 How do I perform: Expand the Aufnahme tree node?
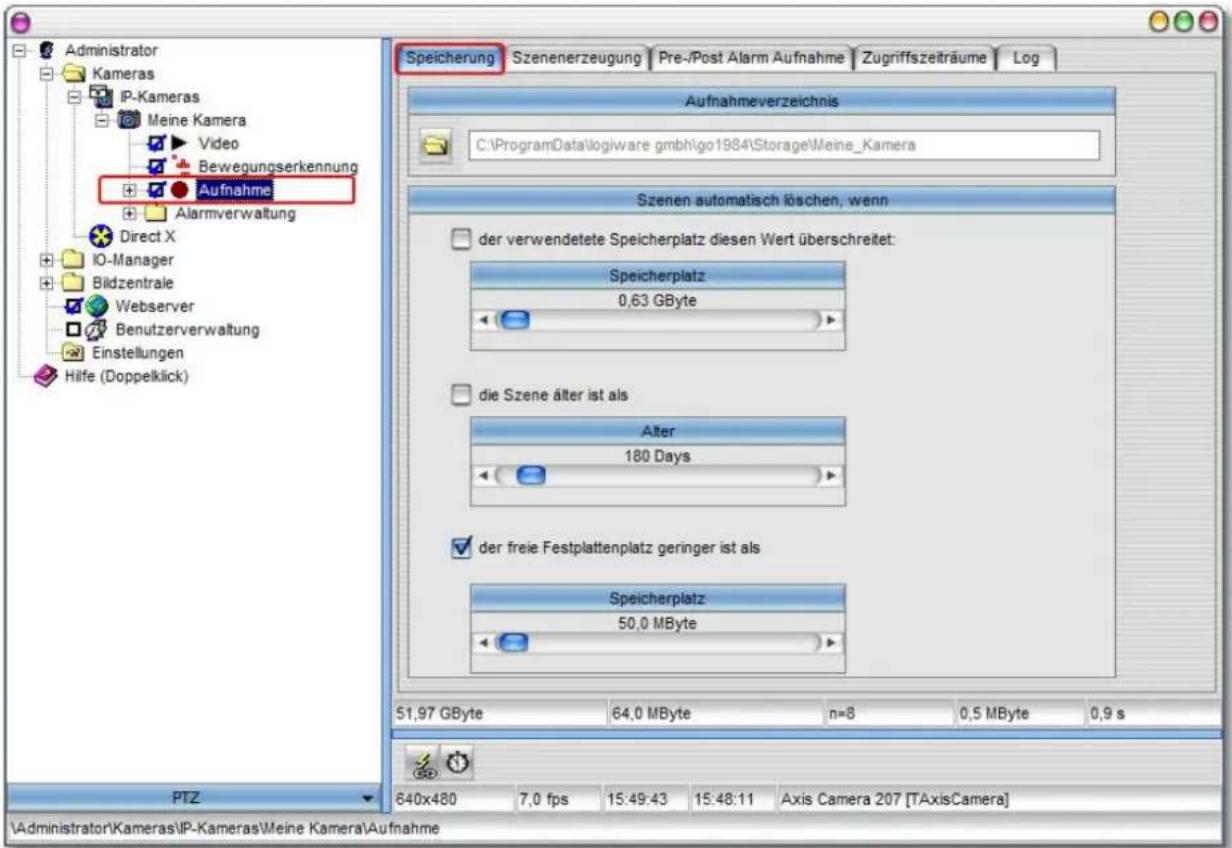pyautogui.click(x=129, y=189)
